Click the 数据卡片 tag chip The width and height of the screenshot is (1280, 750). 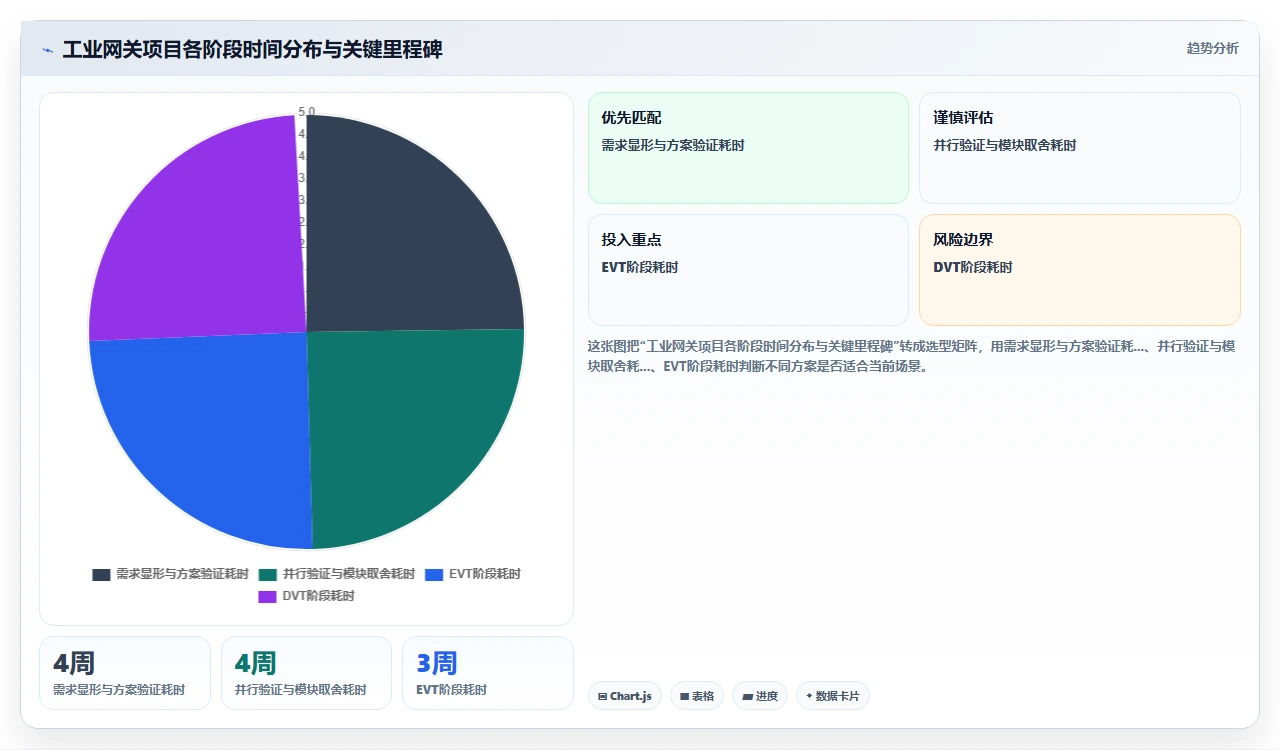(833, 696)
